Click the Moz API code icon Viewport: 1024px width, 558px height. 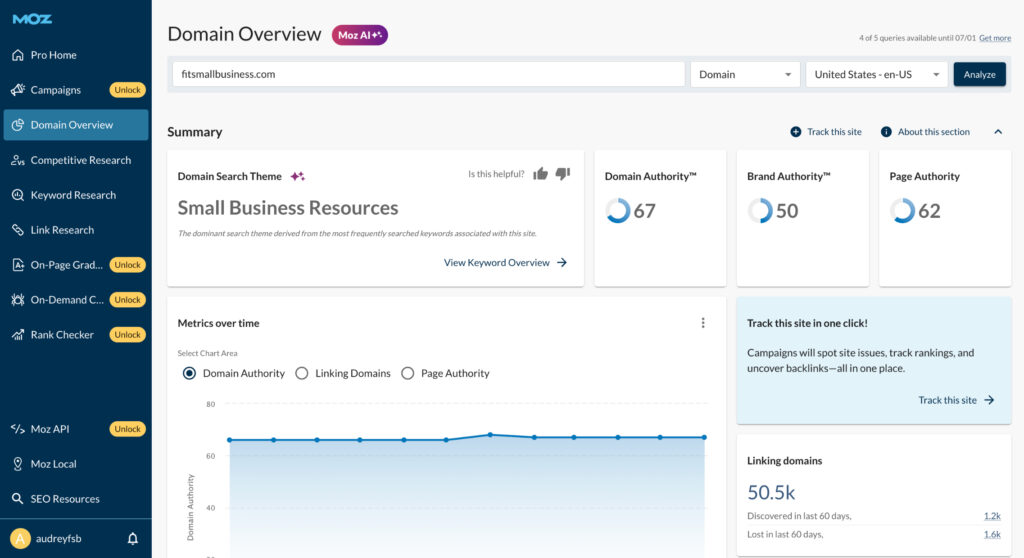point(18,429)
